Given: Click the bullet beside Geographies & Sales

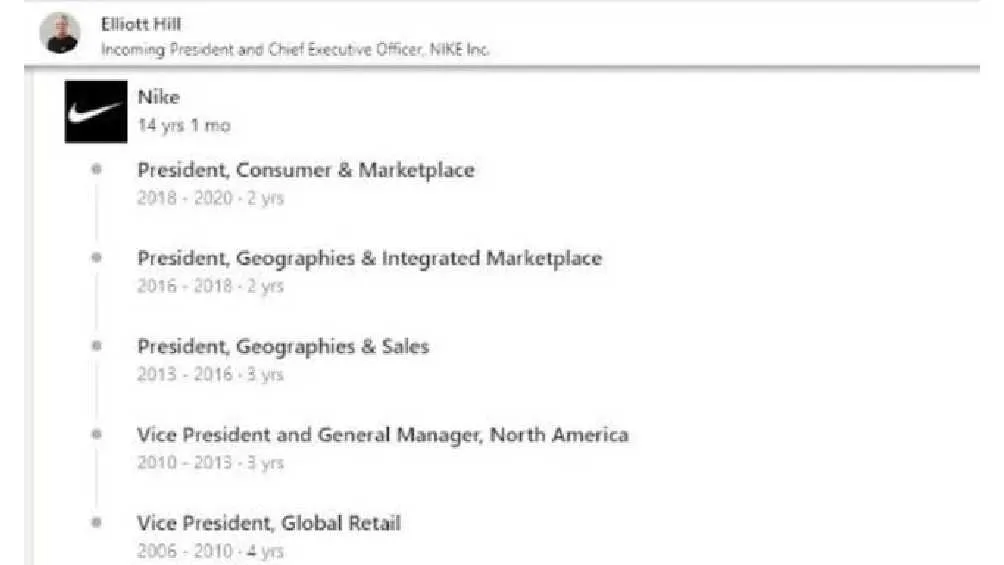Looking at the screenshot, I should pos(97,346).
